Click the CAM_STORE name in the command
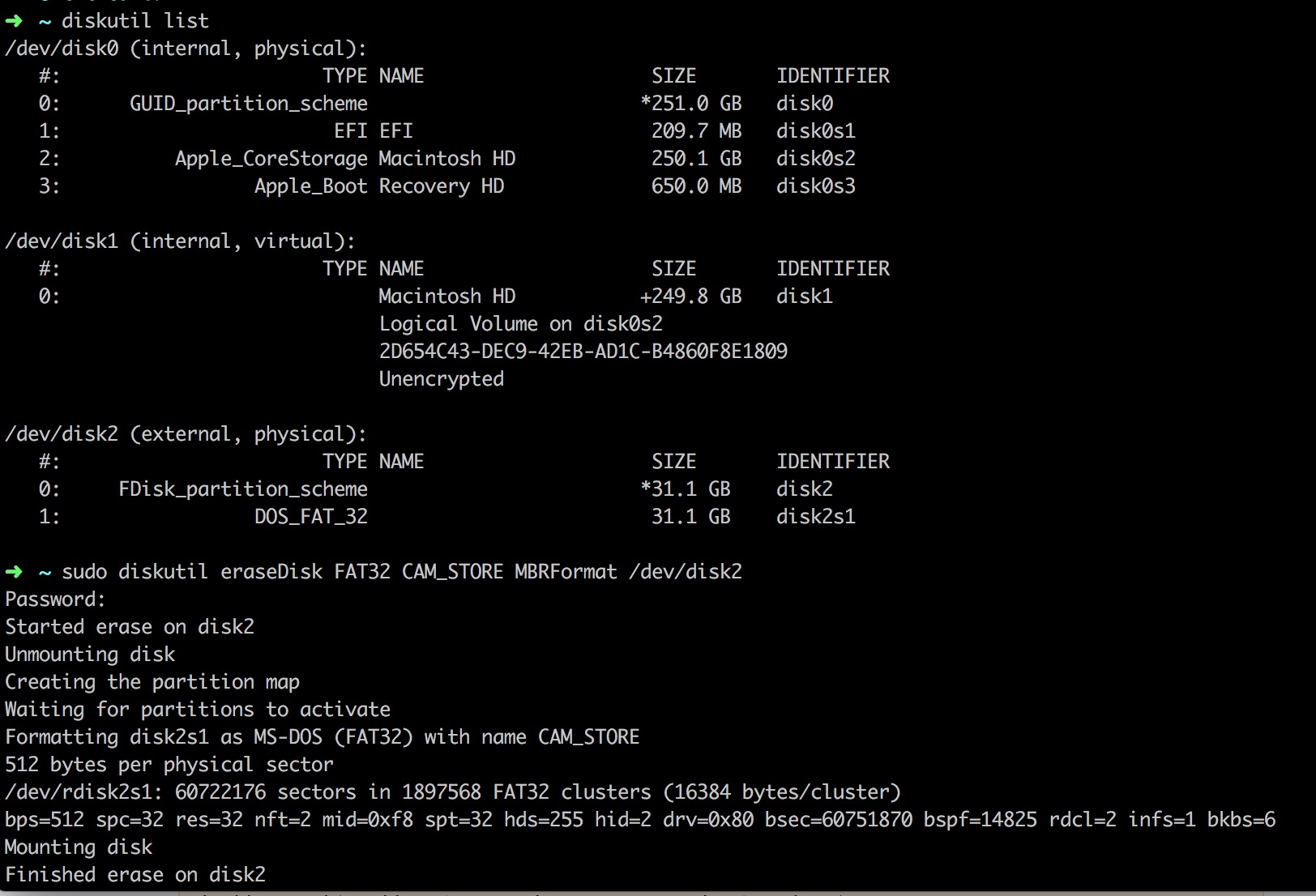Screen dimensions: 1316x896 (x=453, y=572)
